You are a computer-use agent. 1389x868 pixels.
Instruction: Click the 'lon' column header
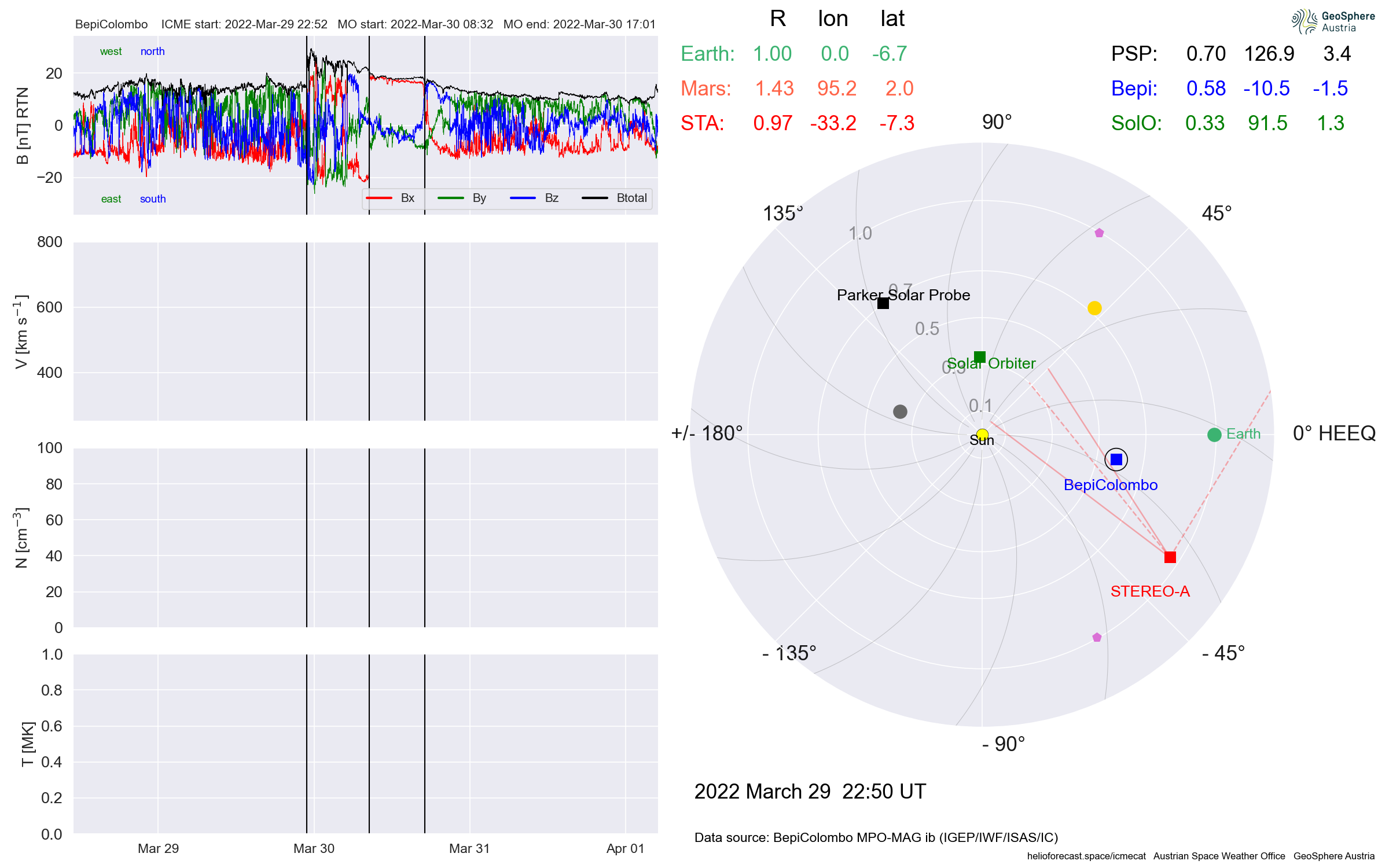833,19
